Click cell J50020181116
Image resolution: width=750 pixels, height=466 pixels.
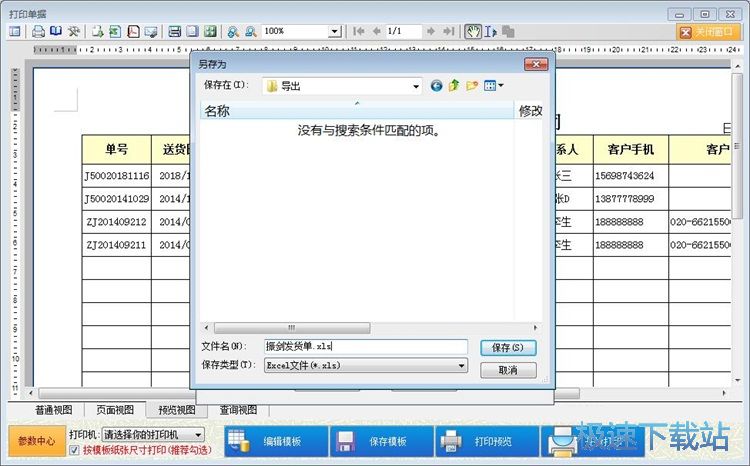click(x=117, y=176)
